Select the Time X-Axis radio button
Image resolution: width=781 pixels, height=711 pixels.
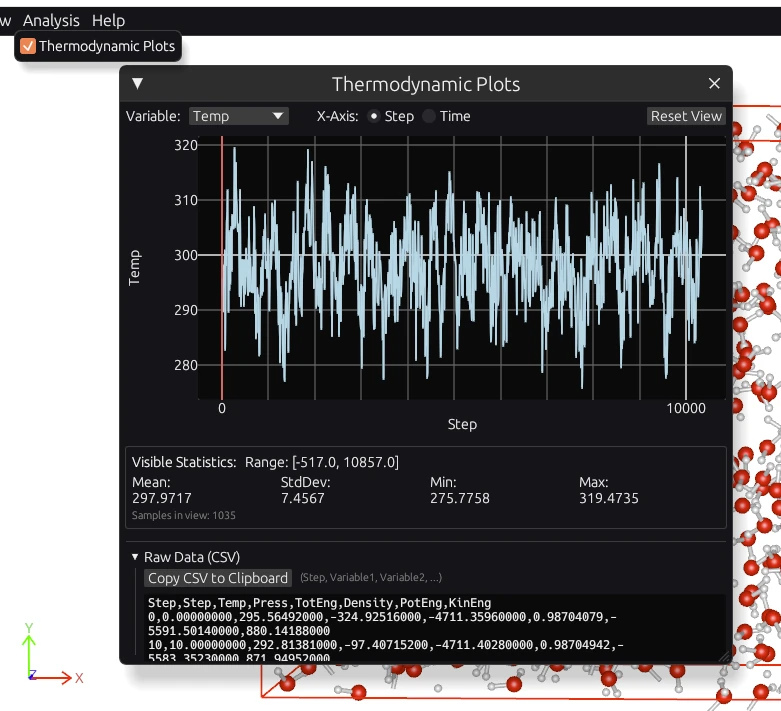click(x=430, y=116)
